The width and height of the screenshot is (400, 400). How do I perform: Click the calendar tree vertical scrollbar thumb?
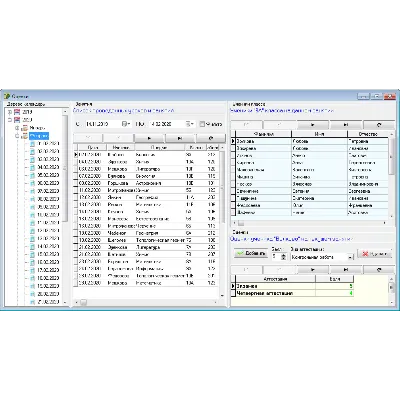point(65,168)
